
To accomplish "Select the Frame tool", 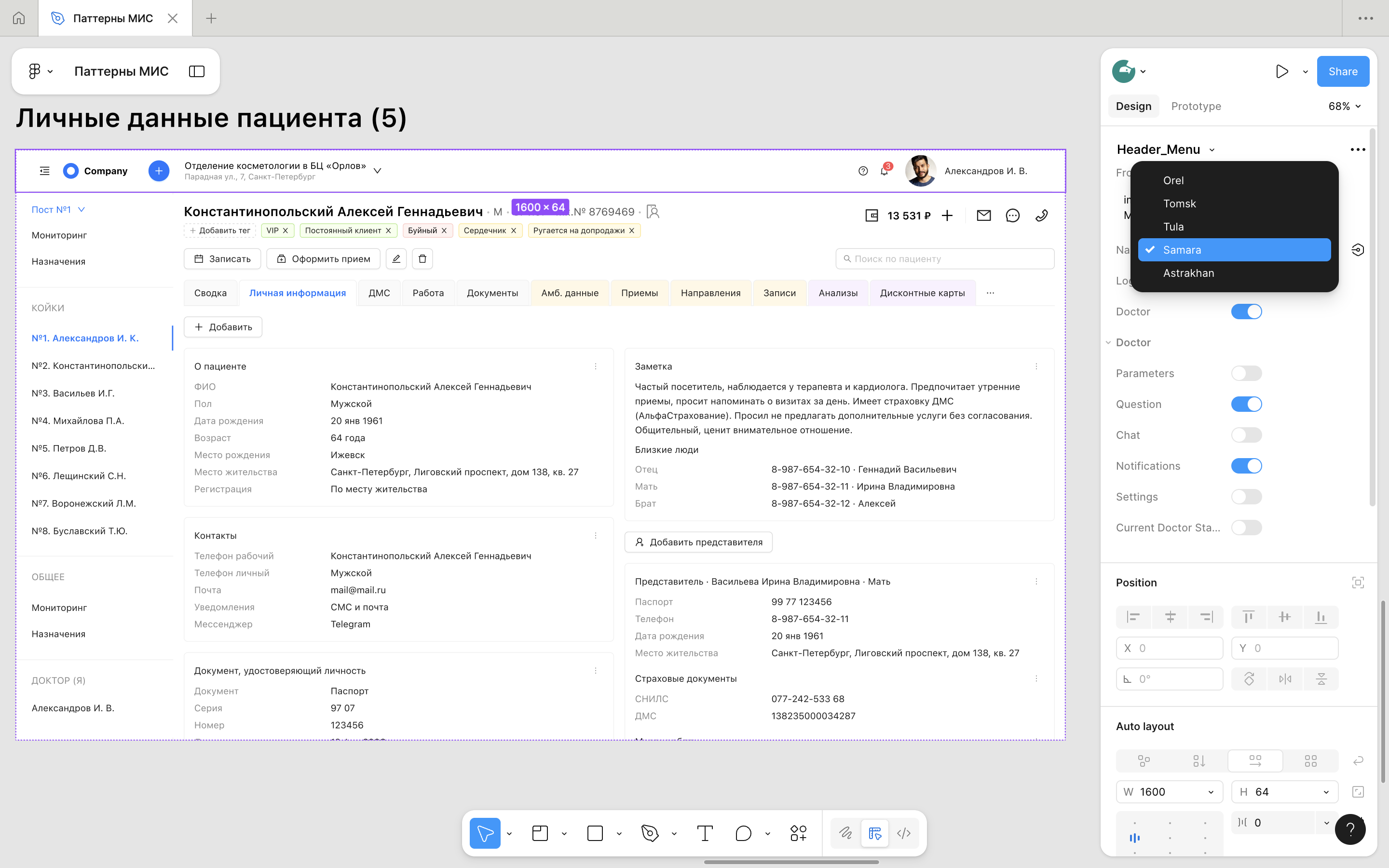I will [x=540, y=833].
